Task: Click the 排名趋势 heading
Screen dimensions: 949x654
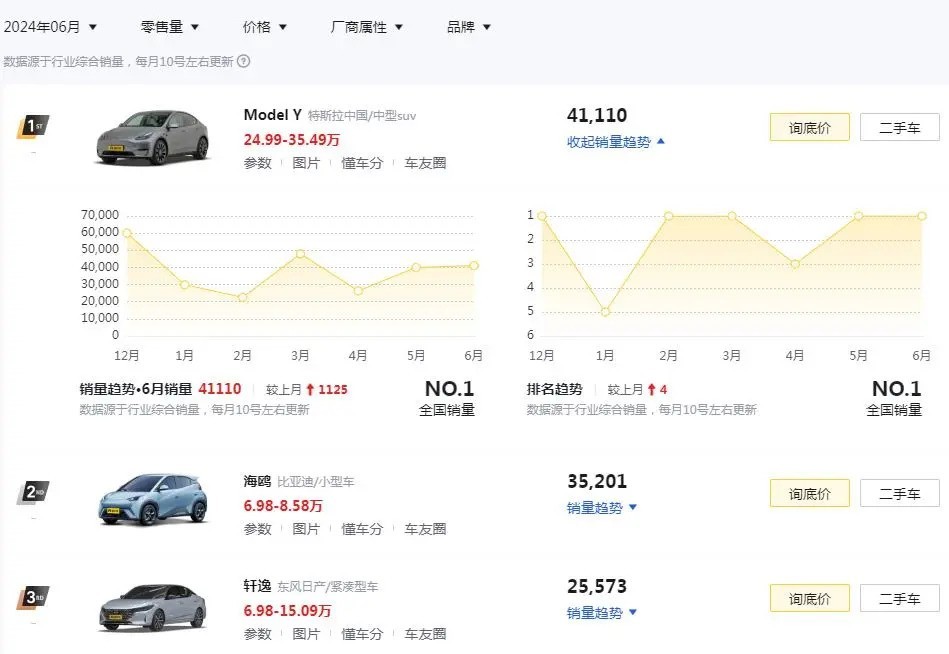Action: pos(554,389)
